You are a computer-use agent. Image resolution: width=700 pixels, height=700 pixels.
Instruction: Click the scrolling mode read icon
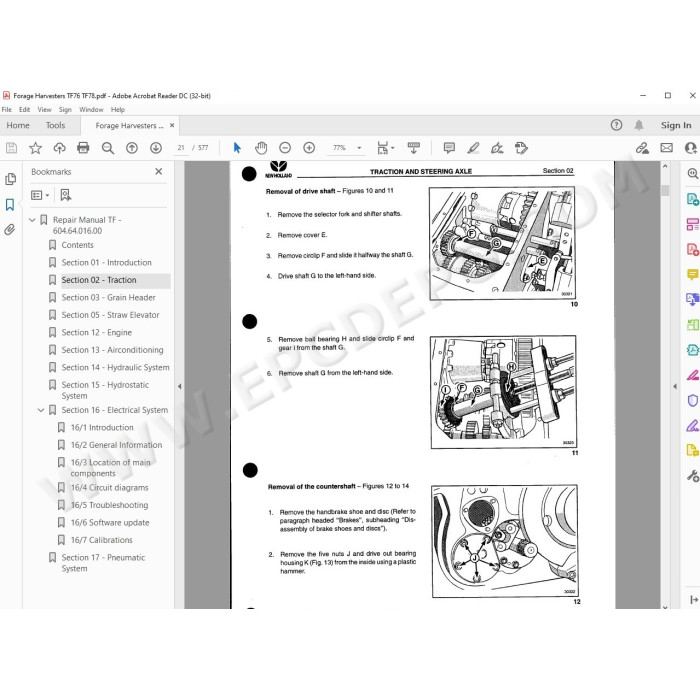point(414,148)
